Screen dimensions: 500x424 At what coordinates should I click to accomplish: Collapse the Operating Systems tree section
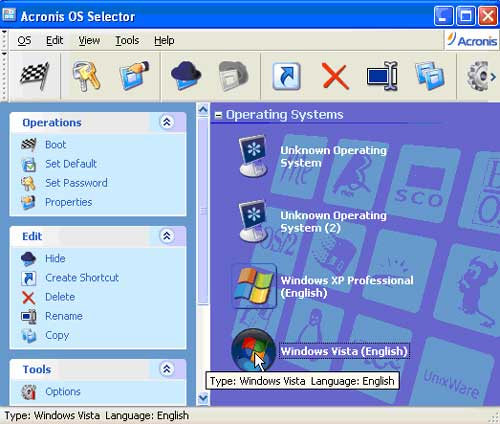click(x=218, y=115)
